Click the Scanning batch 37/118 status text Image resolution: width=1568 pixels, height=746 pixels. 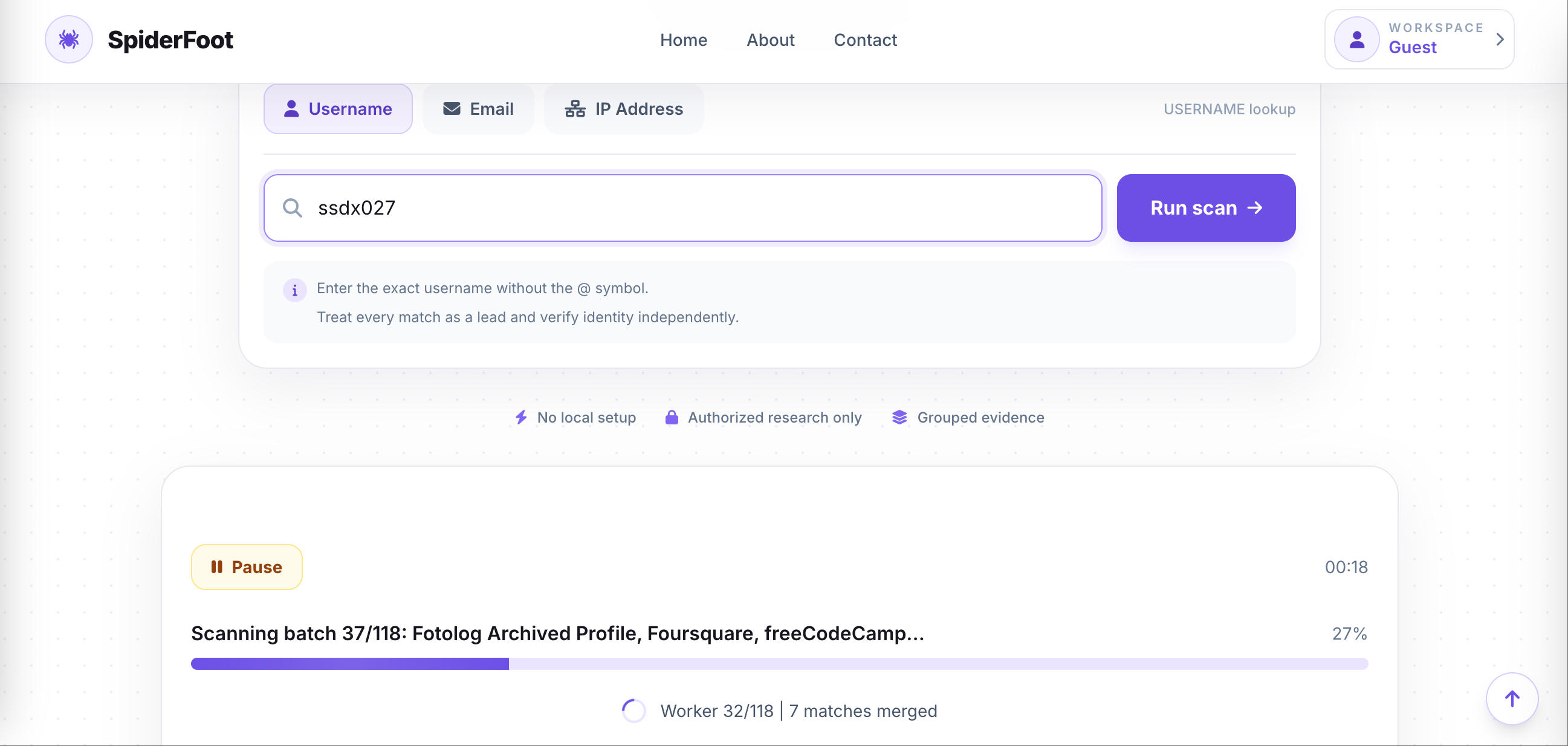point(557,634)
